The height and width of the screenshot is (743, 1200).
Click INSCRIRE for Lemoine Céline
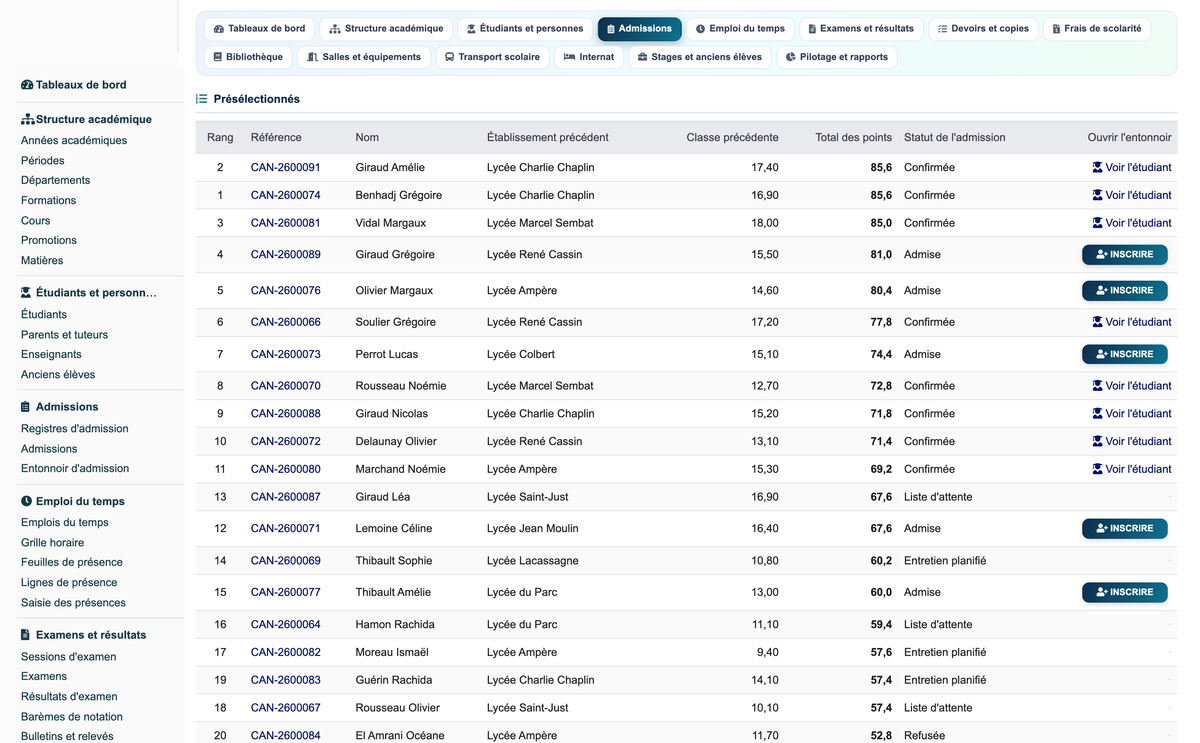[x=1124, y=528]
